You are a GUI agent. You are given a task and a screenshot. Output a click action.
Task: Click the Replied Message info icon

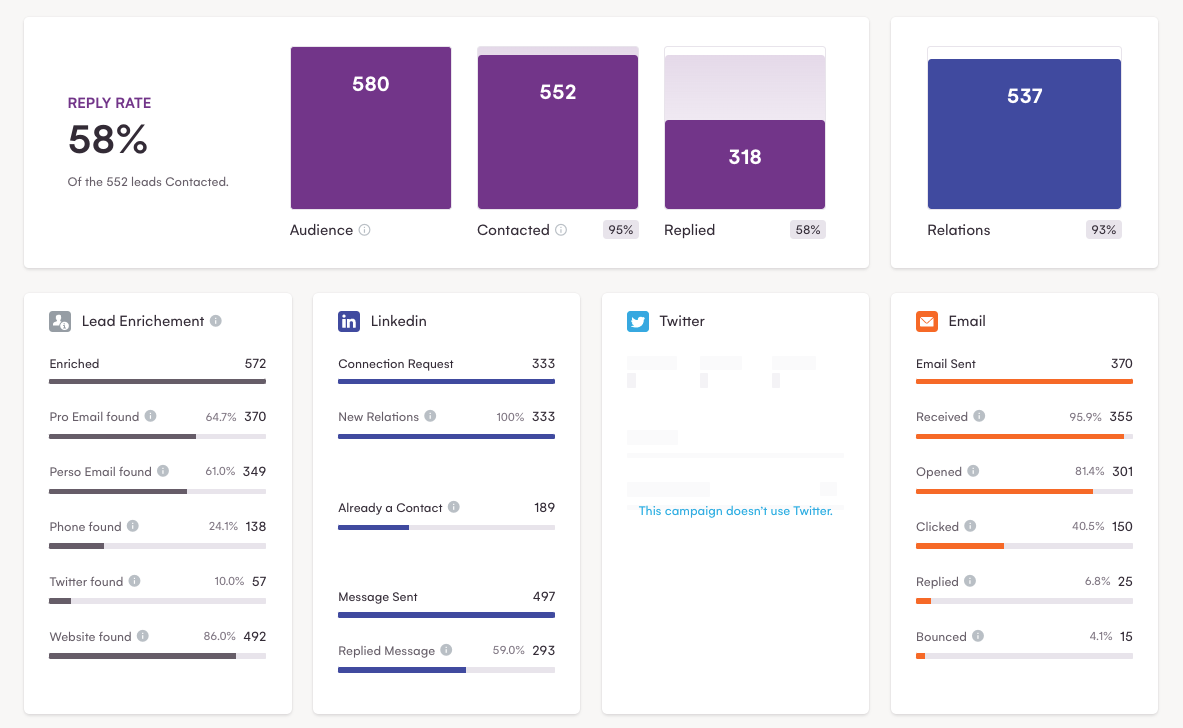point(449,650)
